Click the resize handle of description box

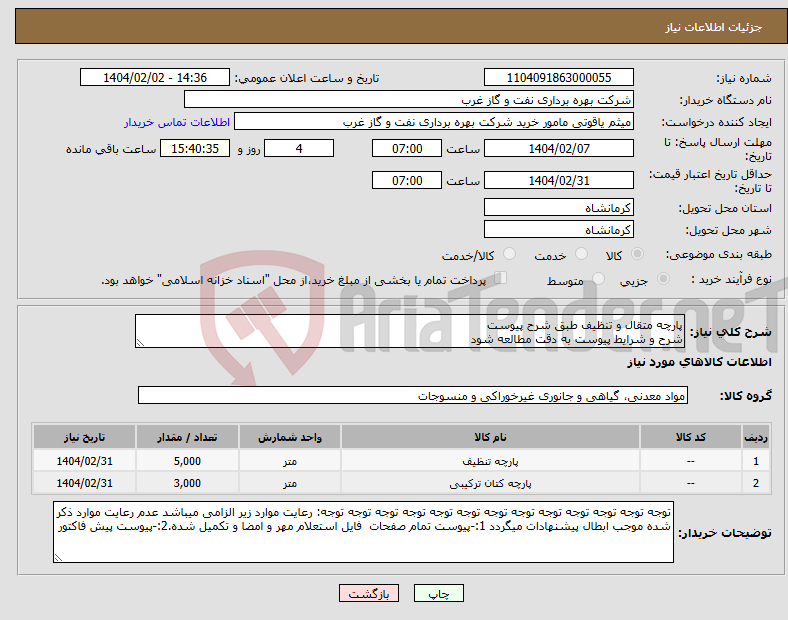(x=140, y=343)
